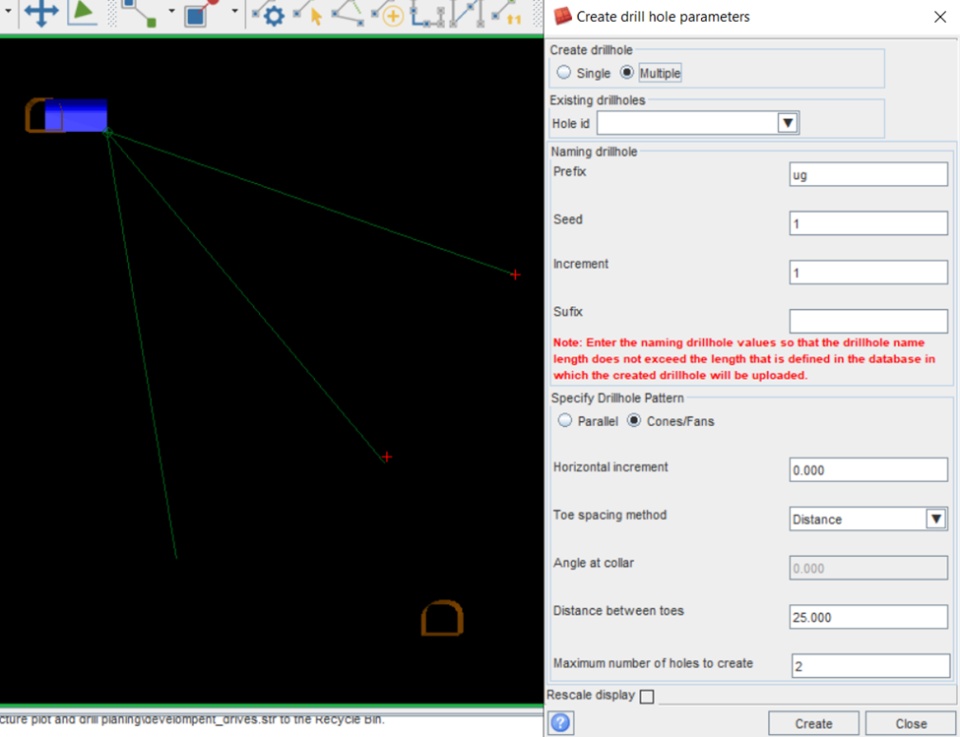This screenshot has width=960, height=737.
Task: Click the triangle drill fan design icon
Action: pos(349,13)
